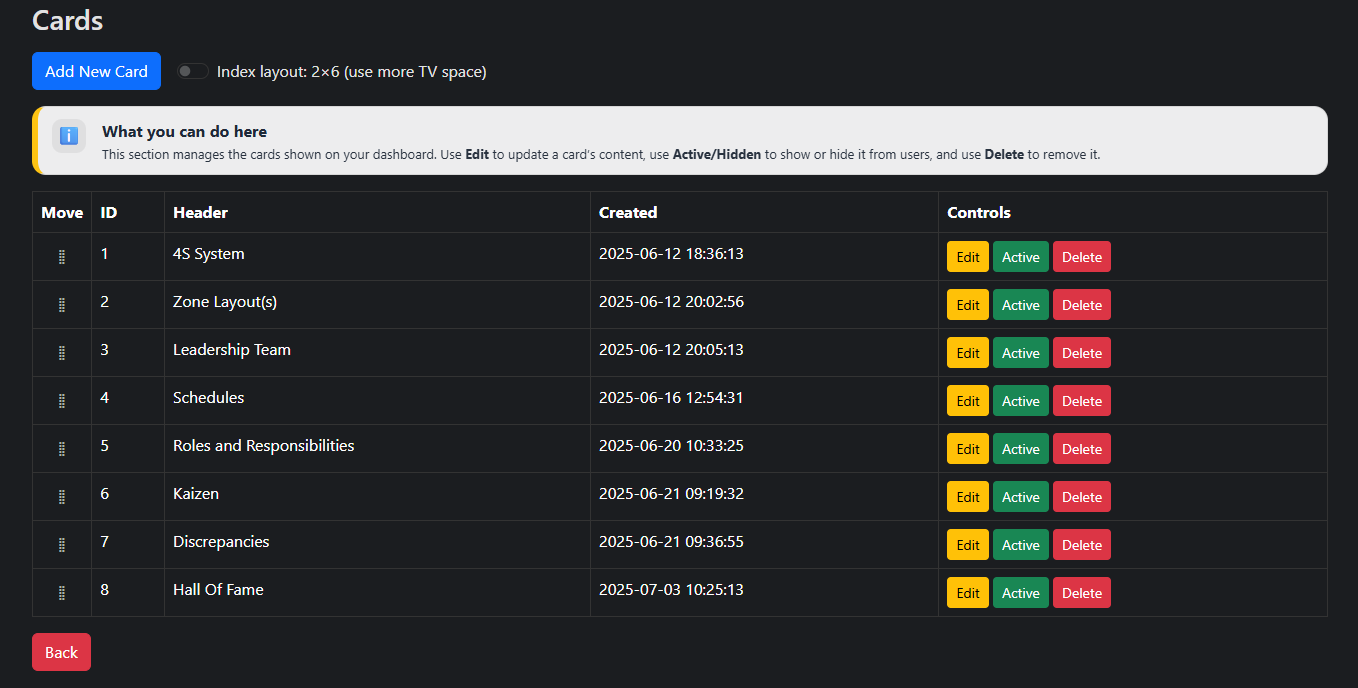This screenshot has width=1358, height=688.
Task: Delete the Kaizen card
Action: tap(1081, 497)
